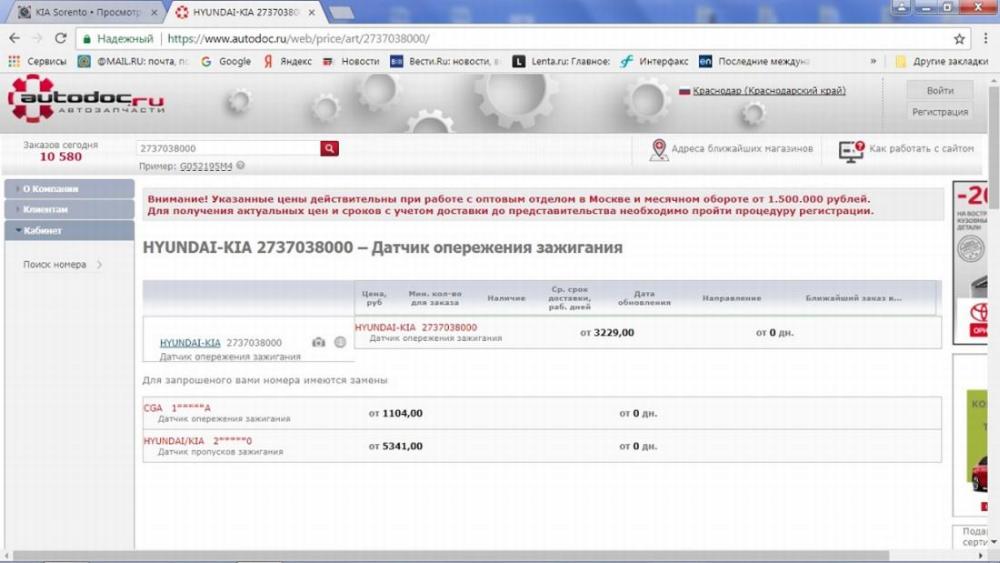Open photo via camera icon next to HYUNDAI-KIA

tap(318, 342)
